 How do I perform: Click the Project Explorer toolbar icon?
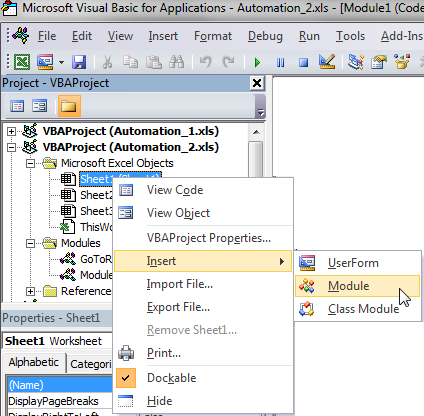(x=356, y=62)
